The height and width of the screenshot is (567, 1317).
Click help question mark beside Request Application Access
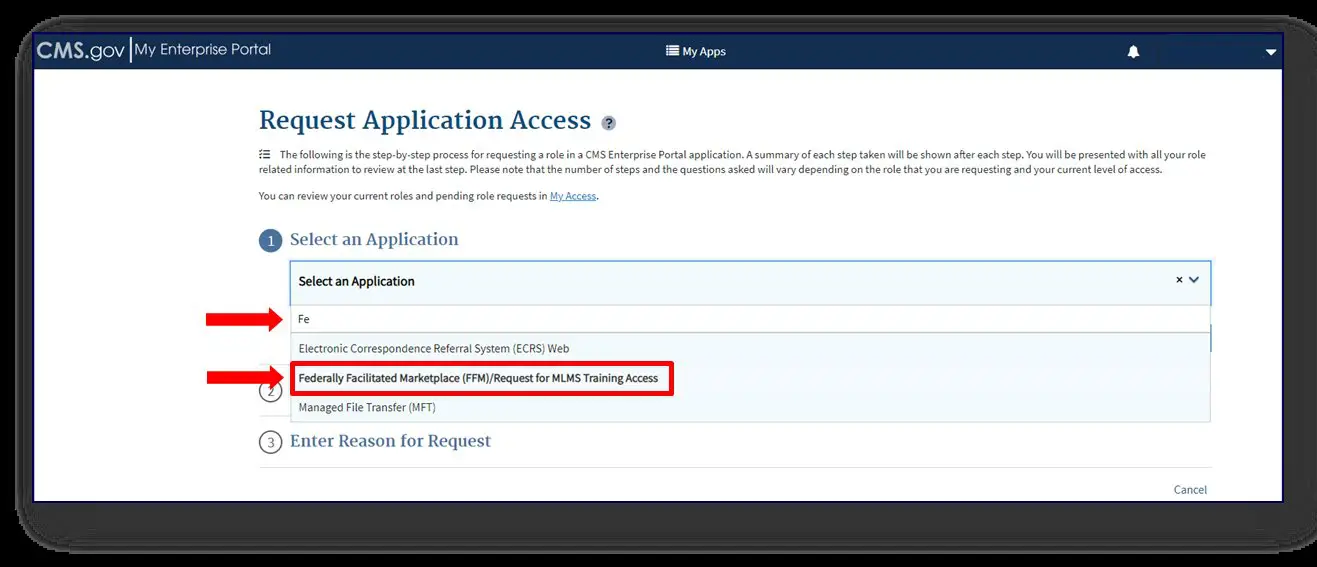coord(609,123)
